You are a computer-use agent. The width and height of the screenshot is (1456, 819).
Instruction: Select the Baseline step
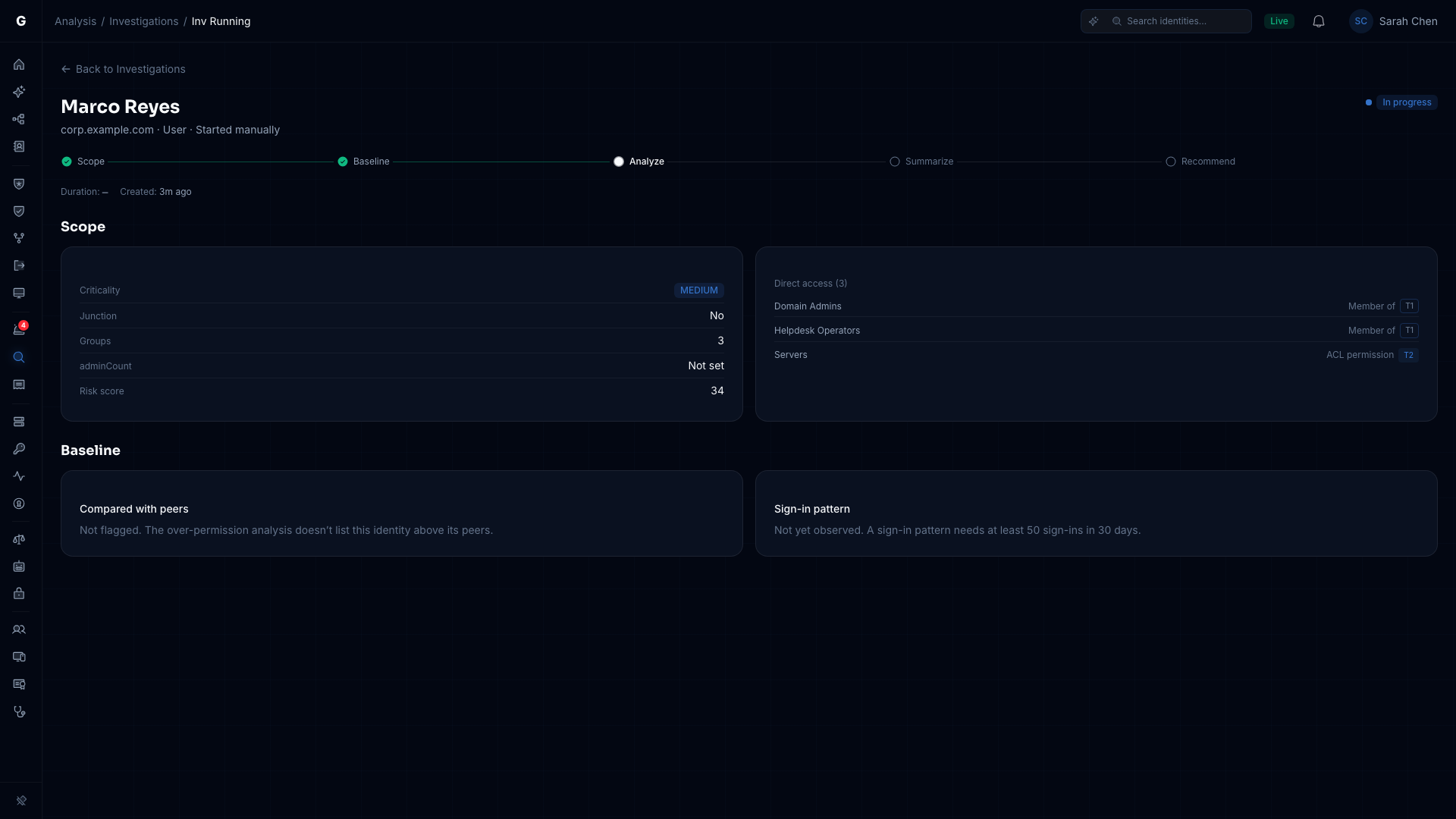[364, 162]
